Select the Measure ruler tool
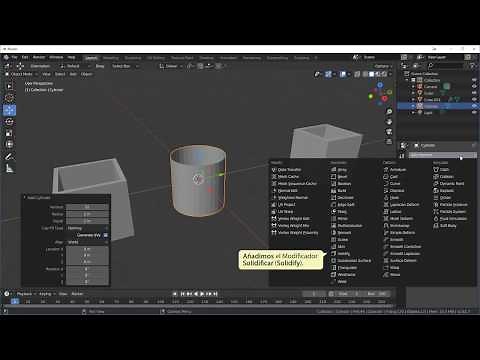 (9, 169)
